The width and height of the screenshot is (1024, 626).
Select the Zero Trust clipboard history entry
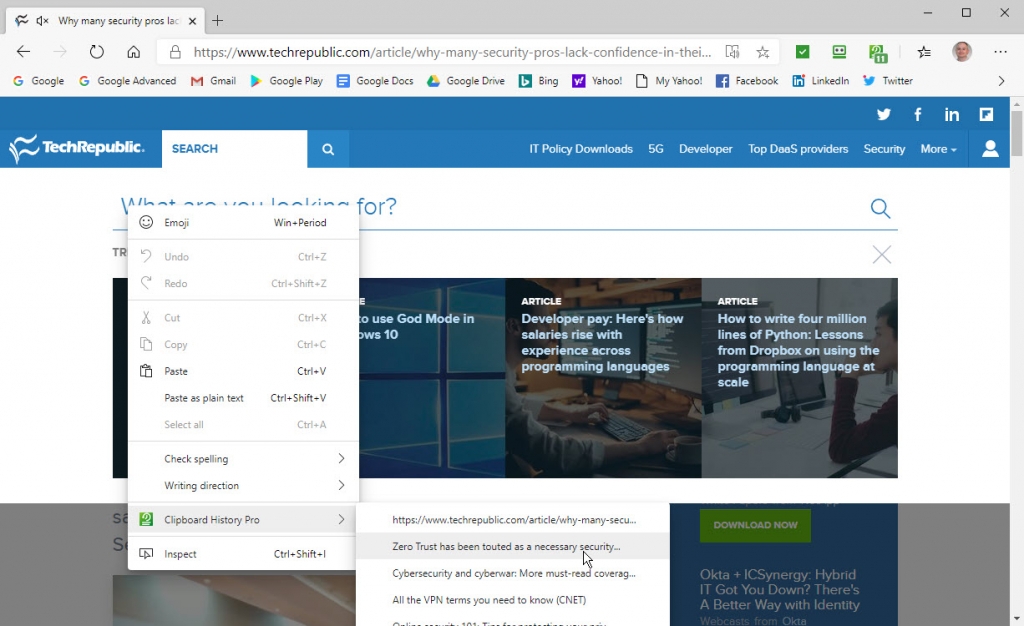(x=510, y=545)
